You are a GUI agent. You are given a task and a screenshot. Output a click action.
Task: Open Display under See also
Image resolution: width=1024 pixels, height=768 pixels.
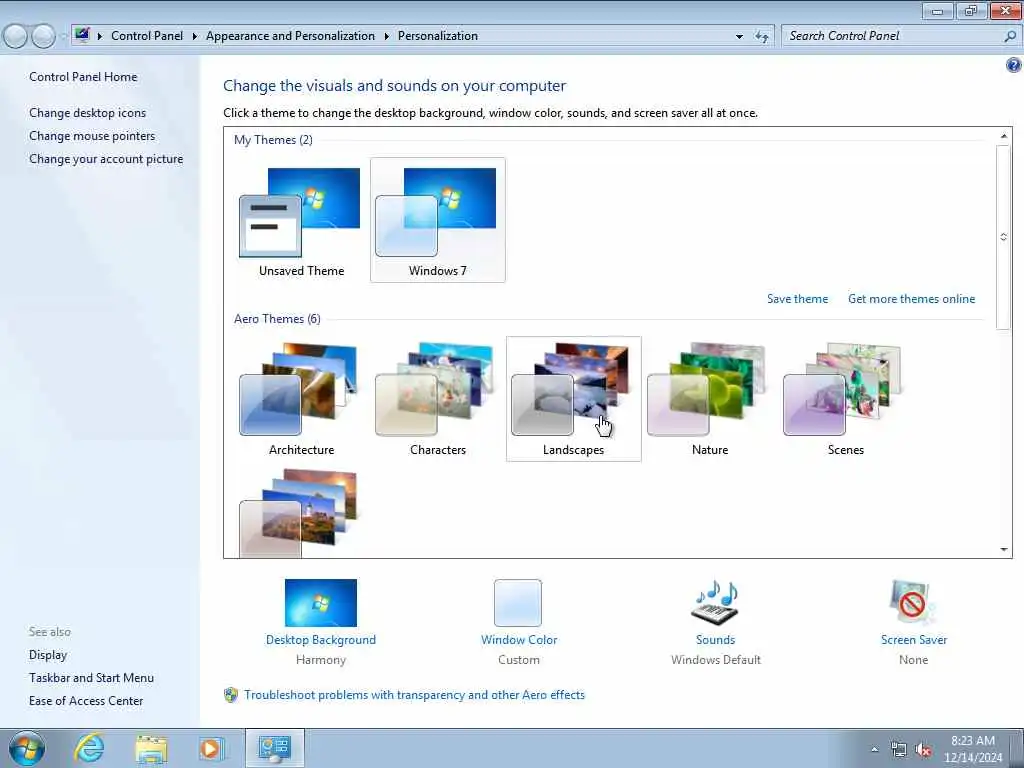point(48,655)
